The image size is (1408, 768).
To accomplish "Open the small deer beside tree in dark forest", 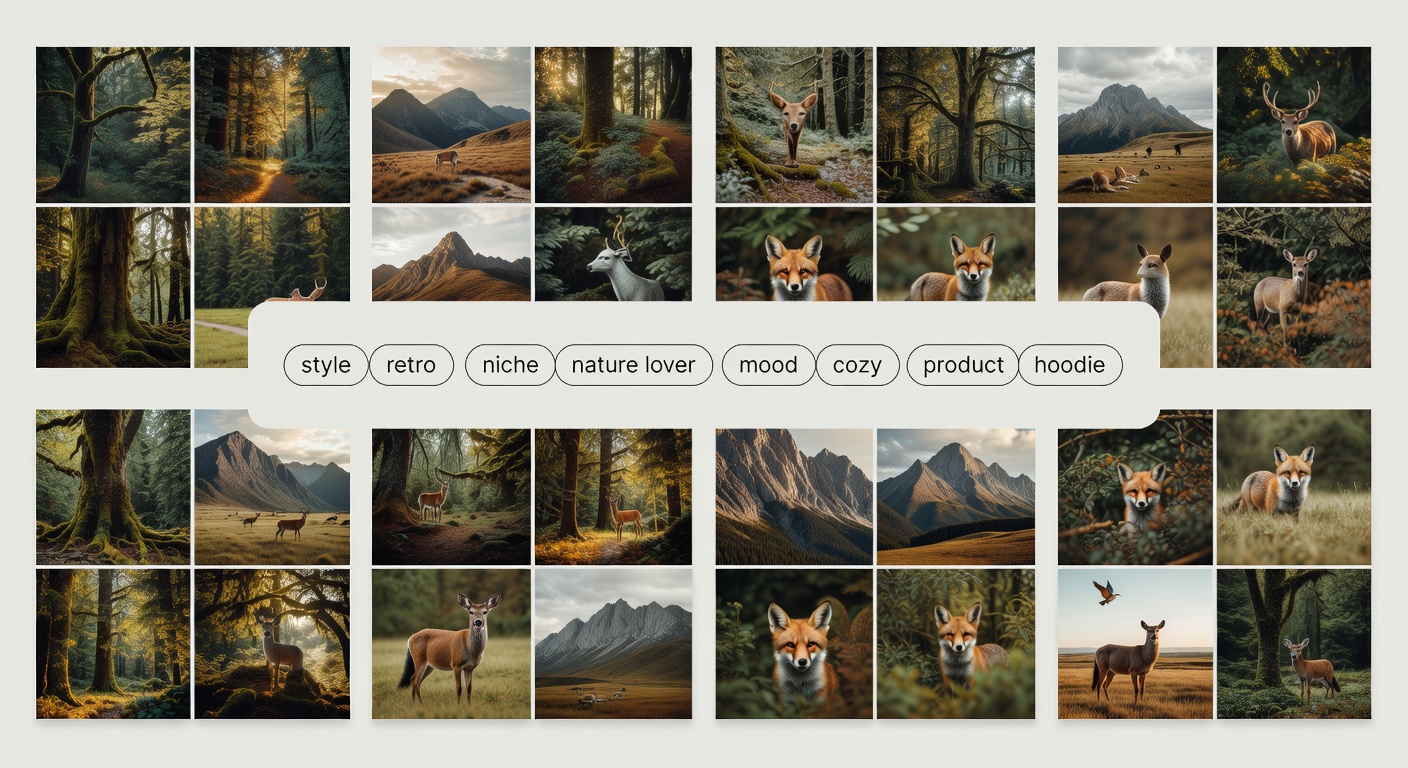I will pyautogui.click(x=1294, y=644).
